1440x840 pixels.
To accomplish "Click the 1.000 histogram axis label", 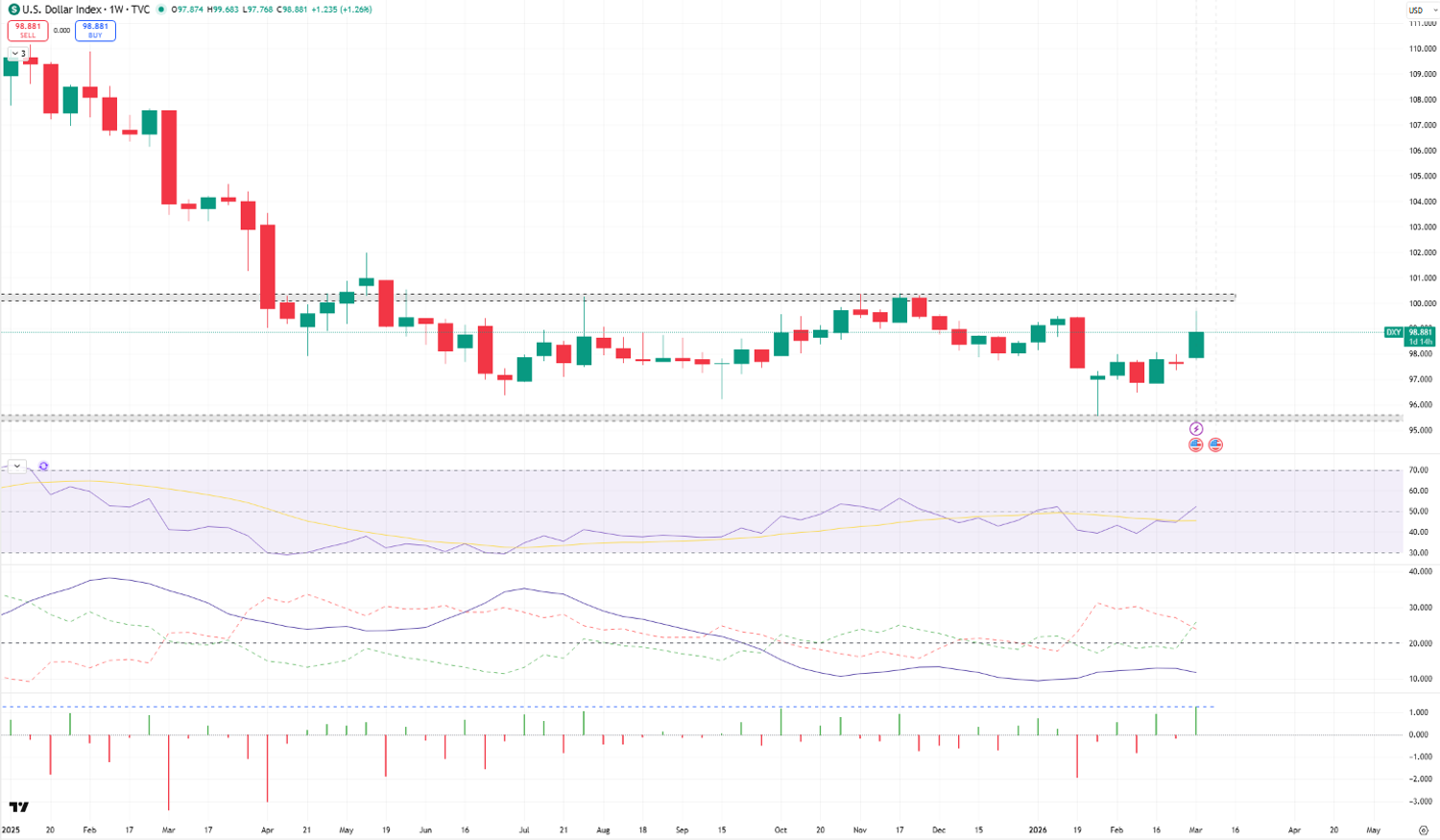I will pos(1419,712).
